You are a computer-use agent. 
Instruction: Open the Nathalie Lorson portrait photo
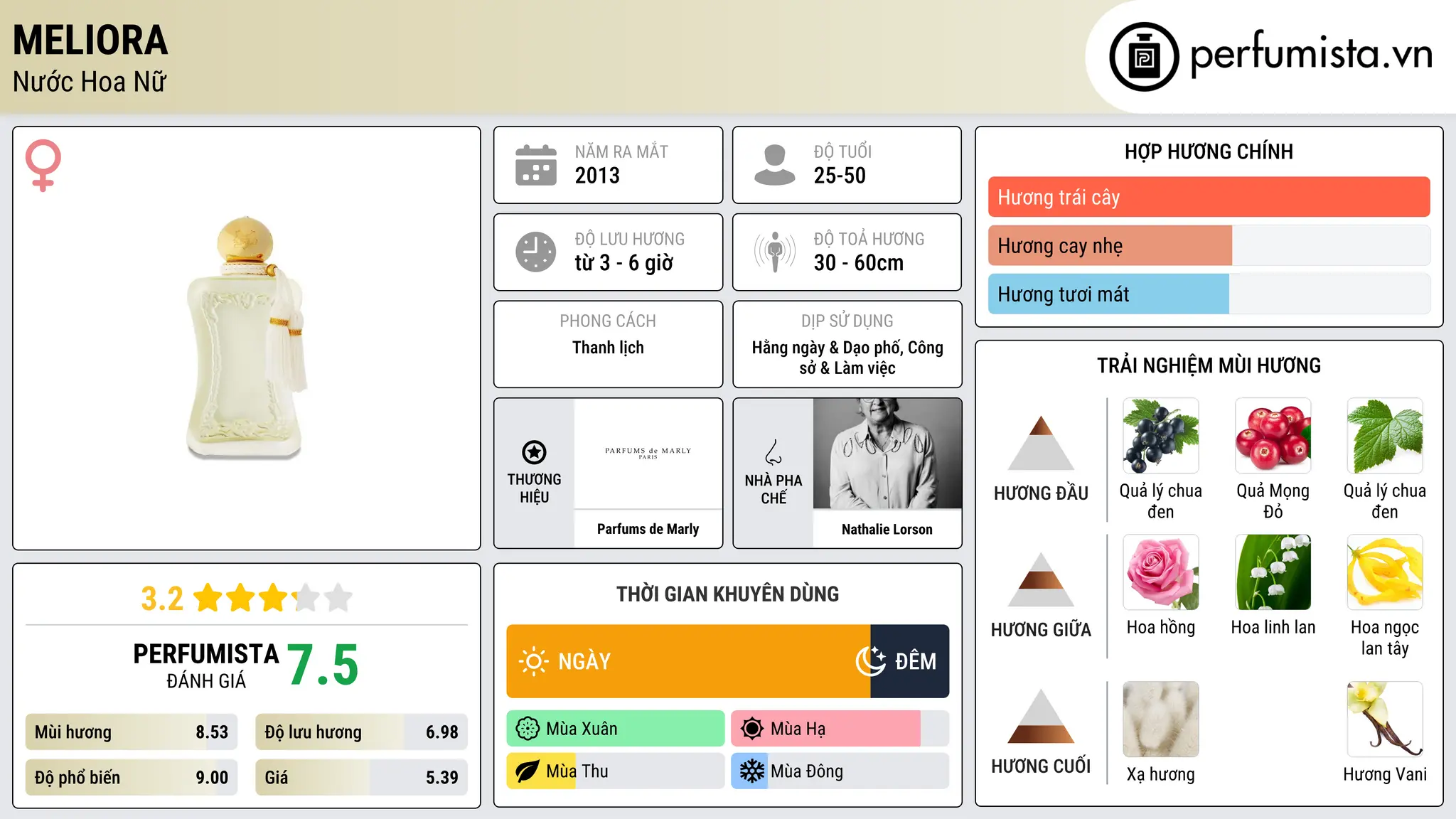(x=887, y=454)
